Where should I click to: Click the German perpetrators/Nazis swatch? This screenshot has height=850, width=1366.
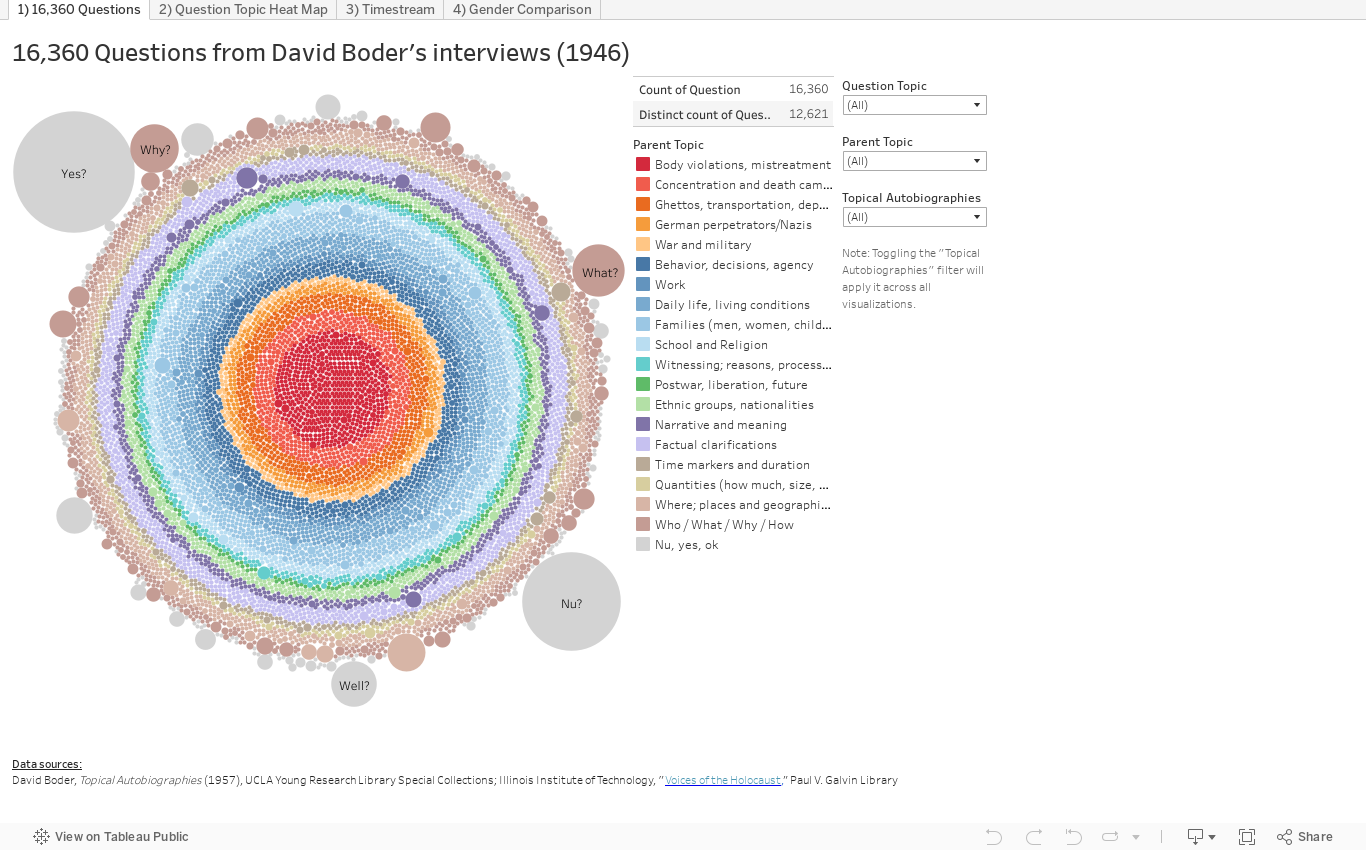click(643, 224)
